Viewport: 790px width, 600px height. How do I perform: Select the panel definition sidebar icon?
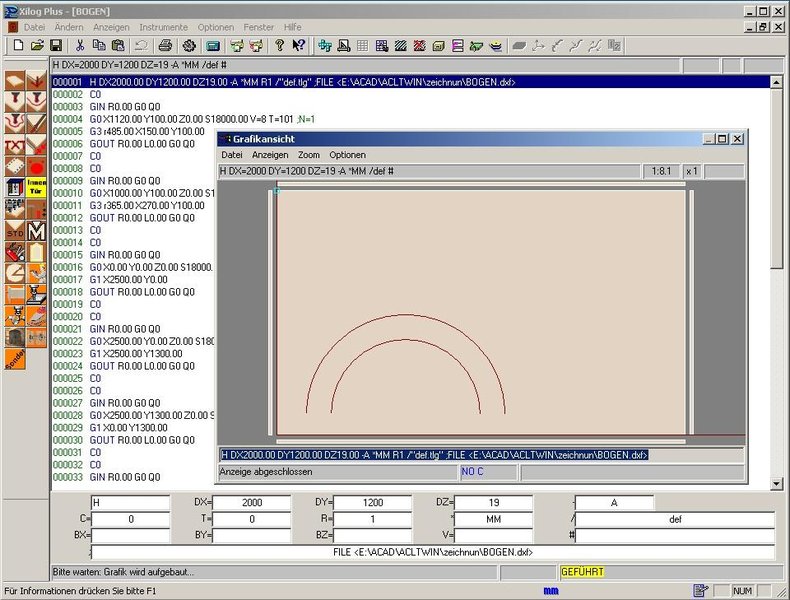15,81
